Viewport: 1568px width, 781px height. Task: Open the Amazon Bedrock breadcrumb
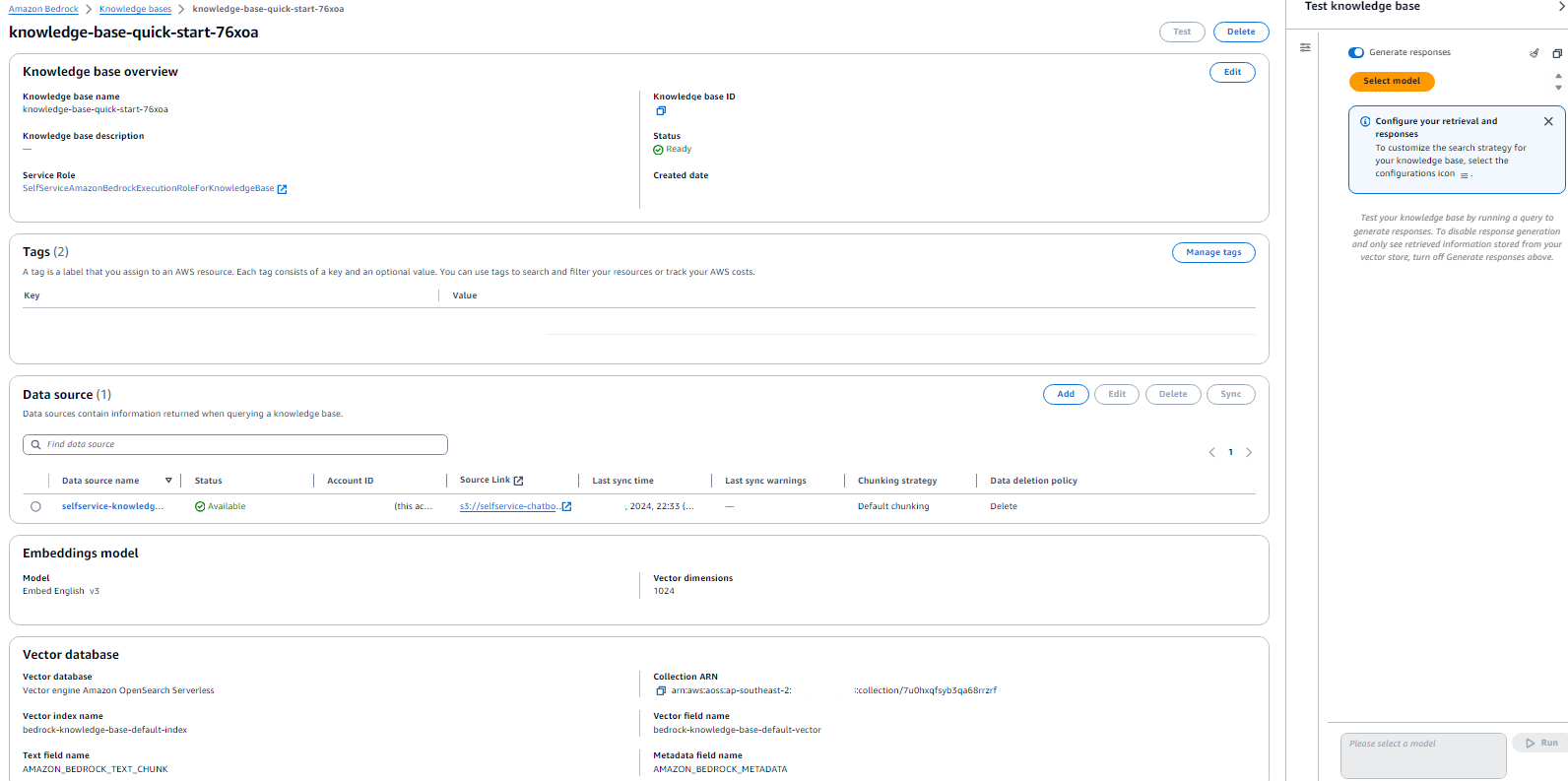[43, 9]
